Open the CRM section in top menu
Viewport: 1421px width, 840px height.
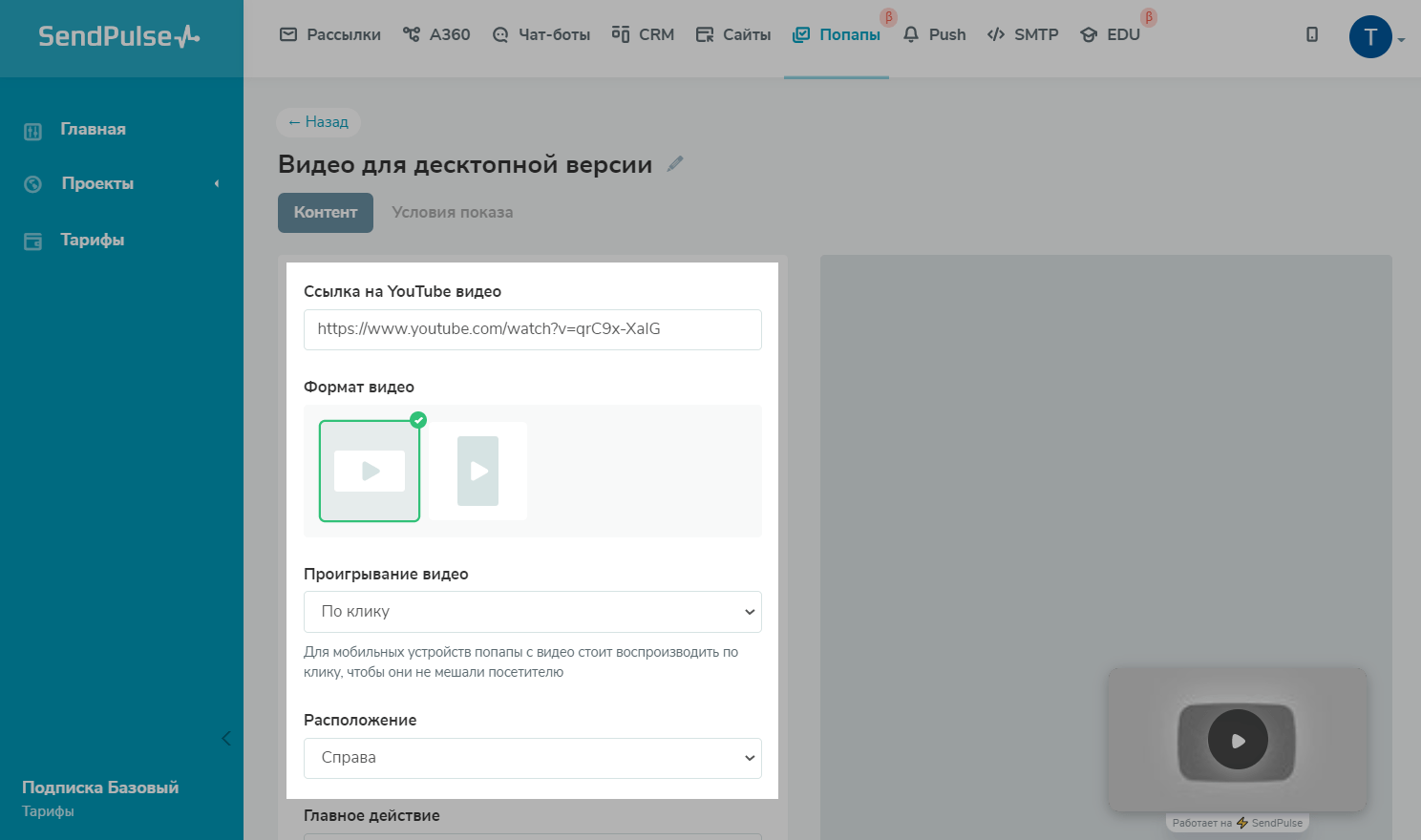coord(644,34)
